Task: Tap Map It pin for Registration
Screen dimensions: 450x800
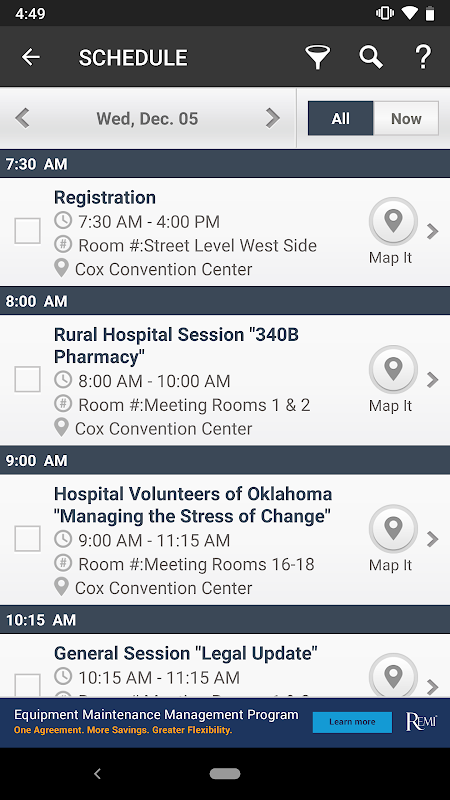Action: [x=393, y=222]
